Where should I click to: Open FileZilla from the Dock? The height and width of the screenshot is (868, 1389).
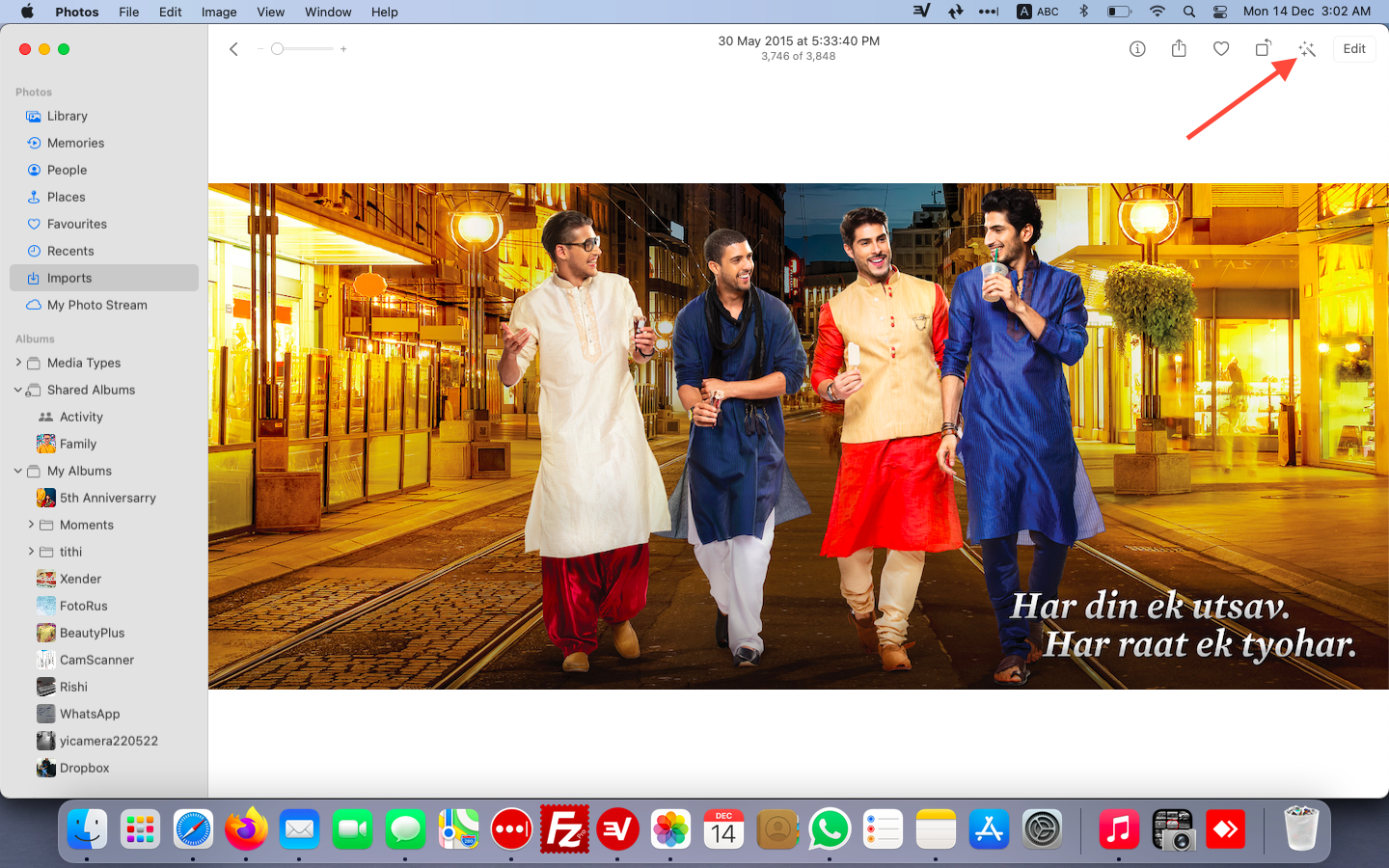click(x=564, y=828)
